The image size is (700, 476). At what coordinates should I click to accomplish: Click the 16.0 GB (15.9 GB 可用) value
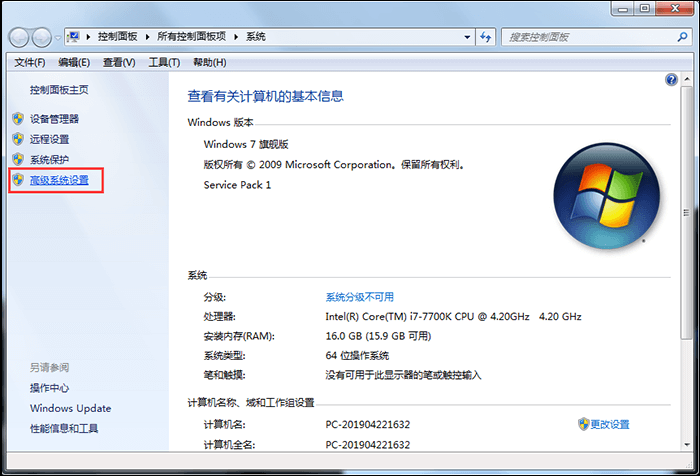[x=378, y=336]
